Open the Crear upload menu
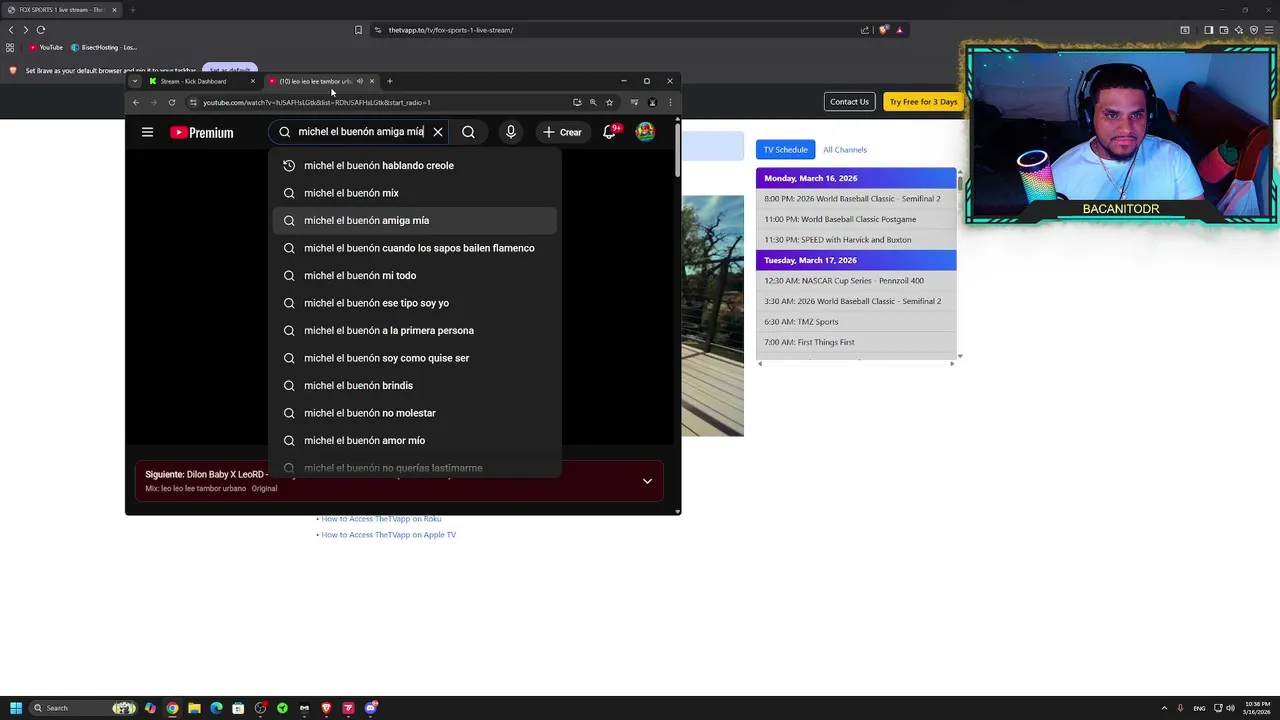Viewport: 1280px width, 720px height. [x=562, y=132]
